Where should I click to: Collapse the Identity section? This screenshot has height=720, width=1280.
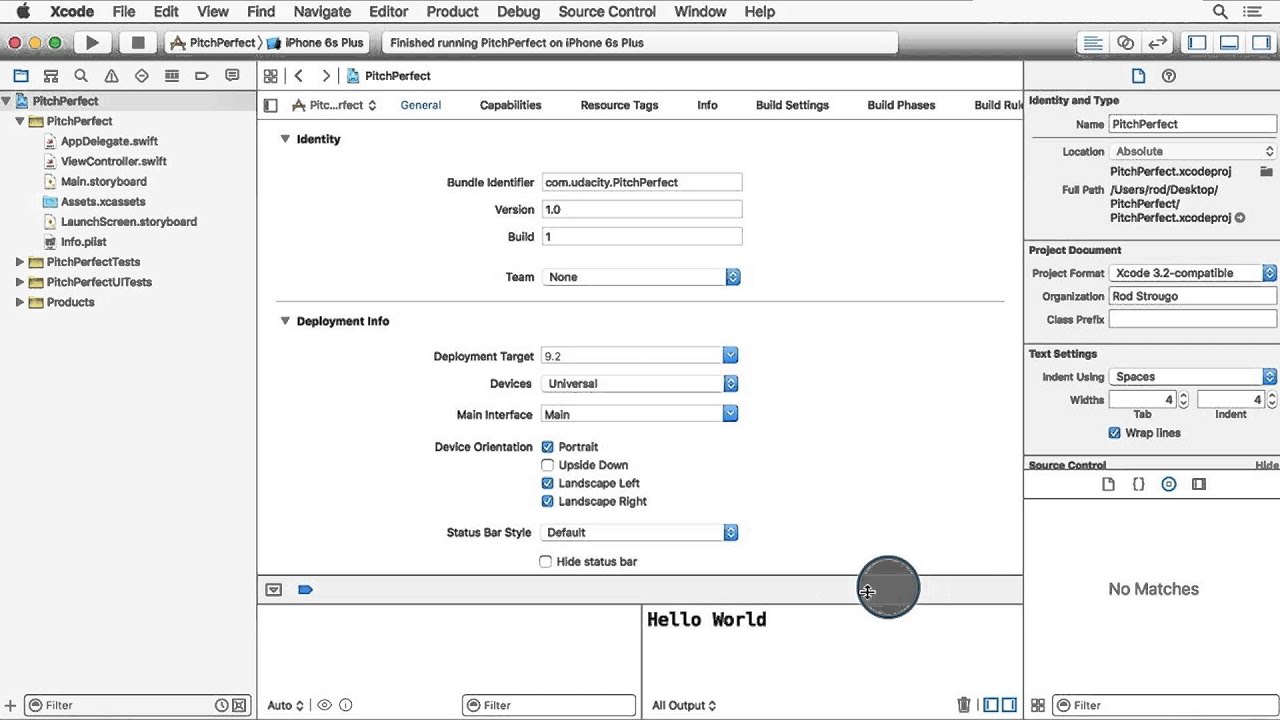pyautogui.click(x=285, y=139)
